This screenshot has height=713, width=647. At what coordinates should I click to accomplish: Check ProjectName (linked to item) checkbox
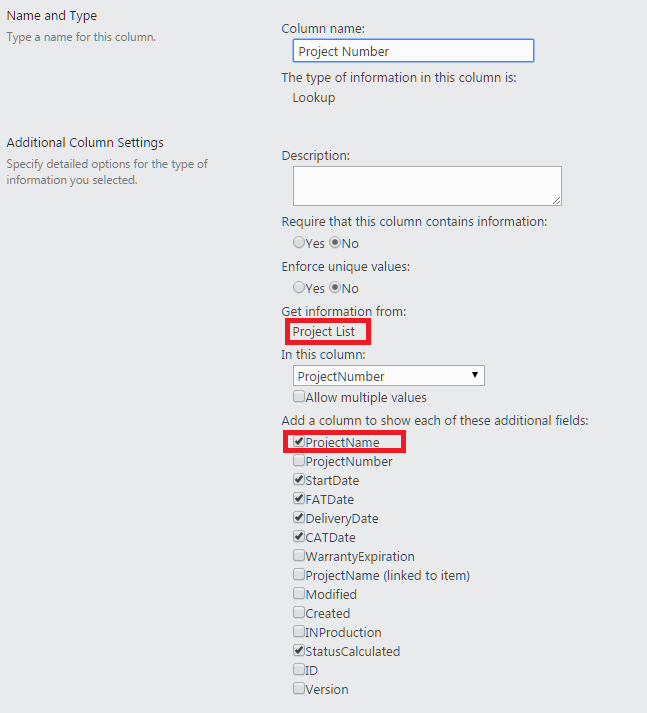pyautogui.click(x=299, y=575)
